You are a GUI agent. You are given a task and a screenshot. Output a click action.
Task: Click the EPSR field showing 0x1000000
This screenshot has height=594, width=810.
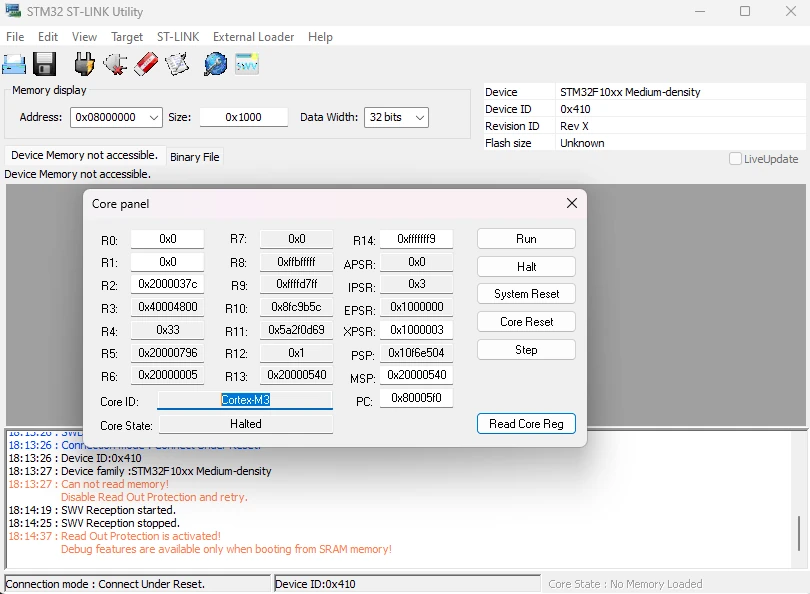click(416, 307)
